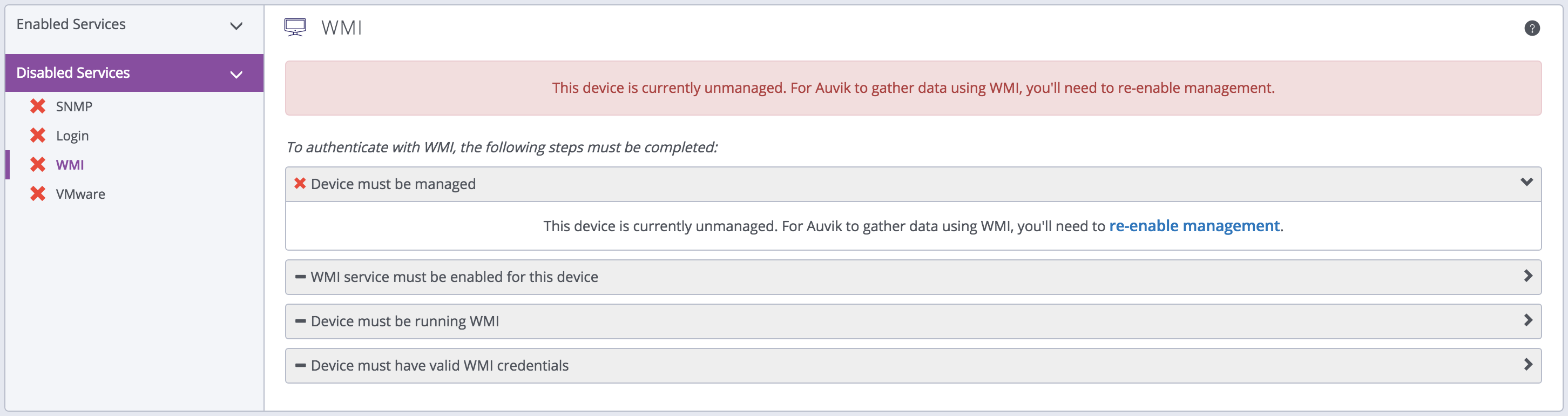The height and width of the screenshot is (416, 1568).
Task: Click the re-enable management link
Action: point(1194,225)
